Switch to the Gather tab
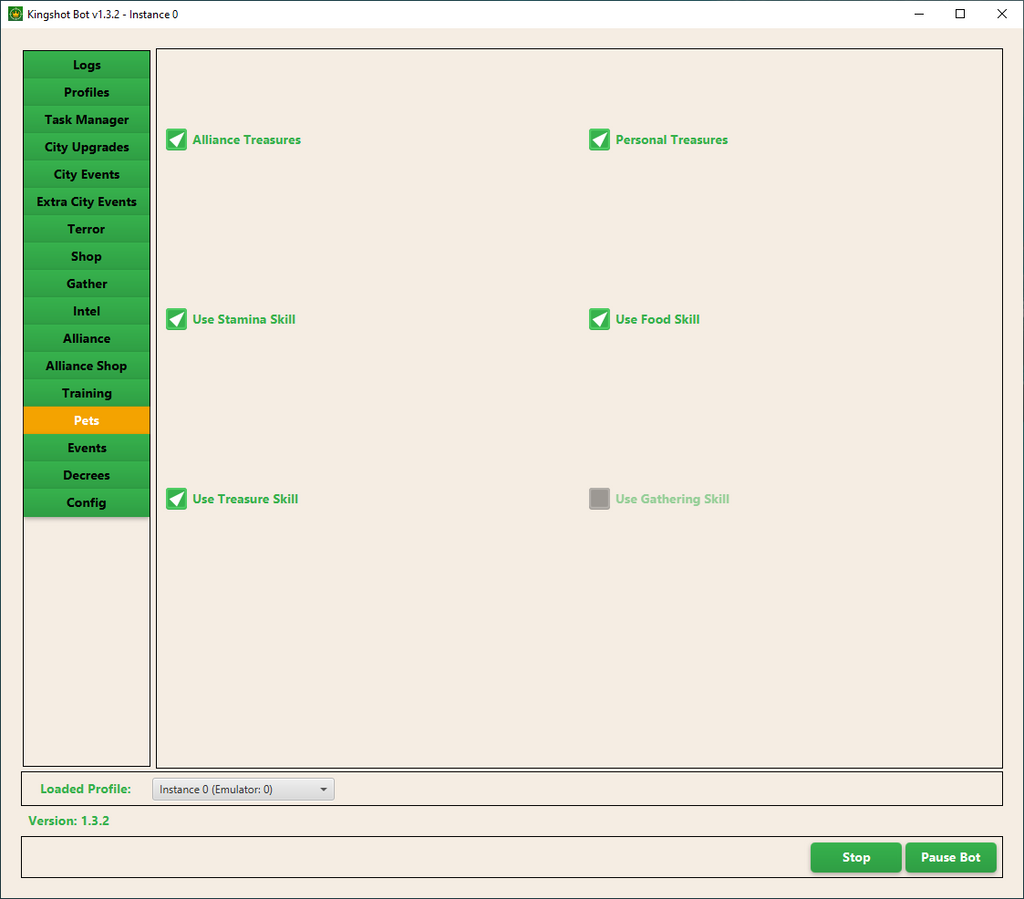This screenshot has height=899, width=1024. tap(87, 284)
